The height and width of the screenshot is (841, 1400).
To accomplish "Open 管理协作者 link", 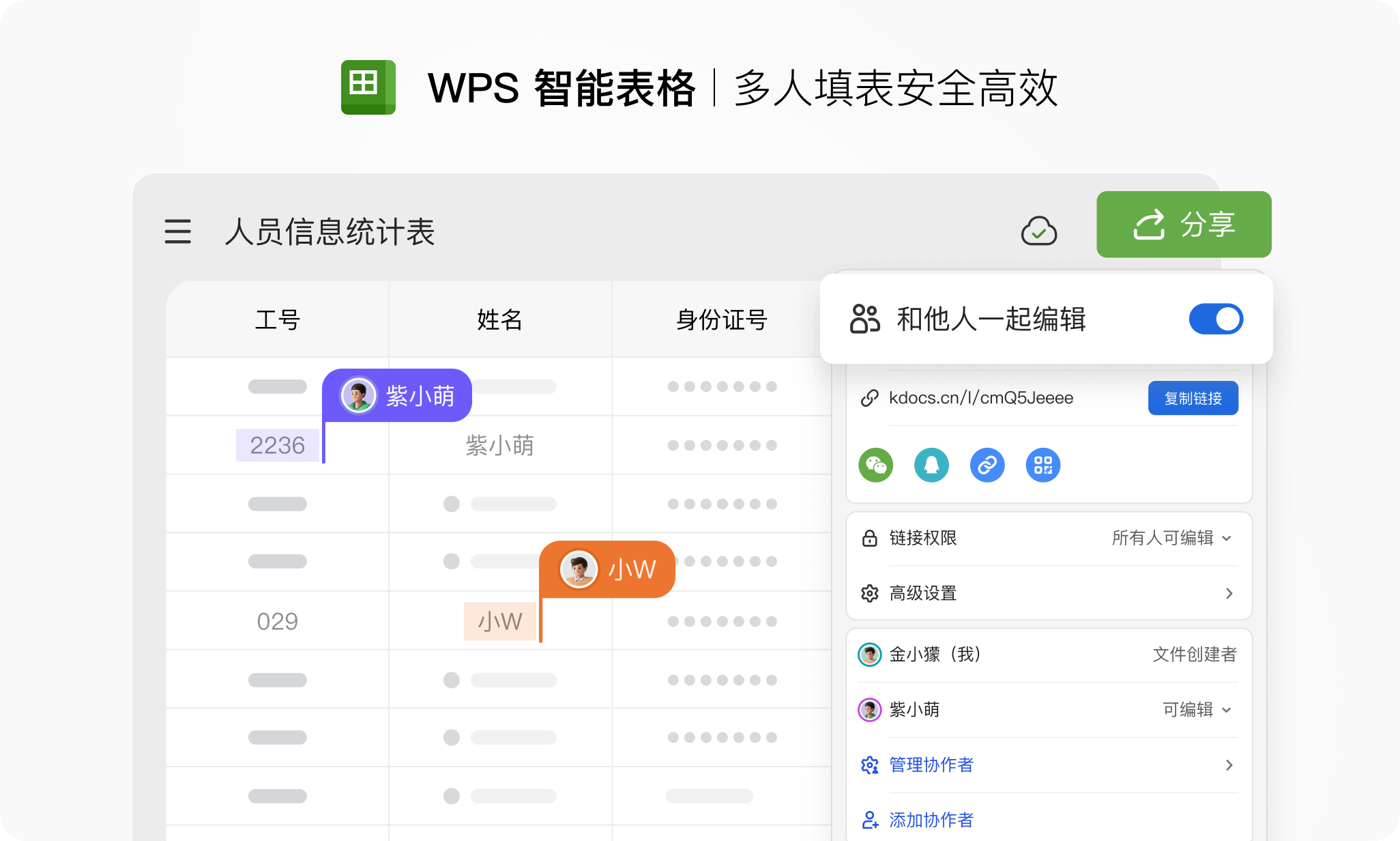I will coord(931,765).
